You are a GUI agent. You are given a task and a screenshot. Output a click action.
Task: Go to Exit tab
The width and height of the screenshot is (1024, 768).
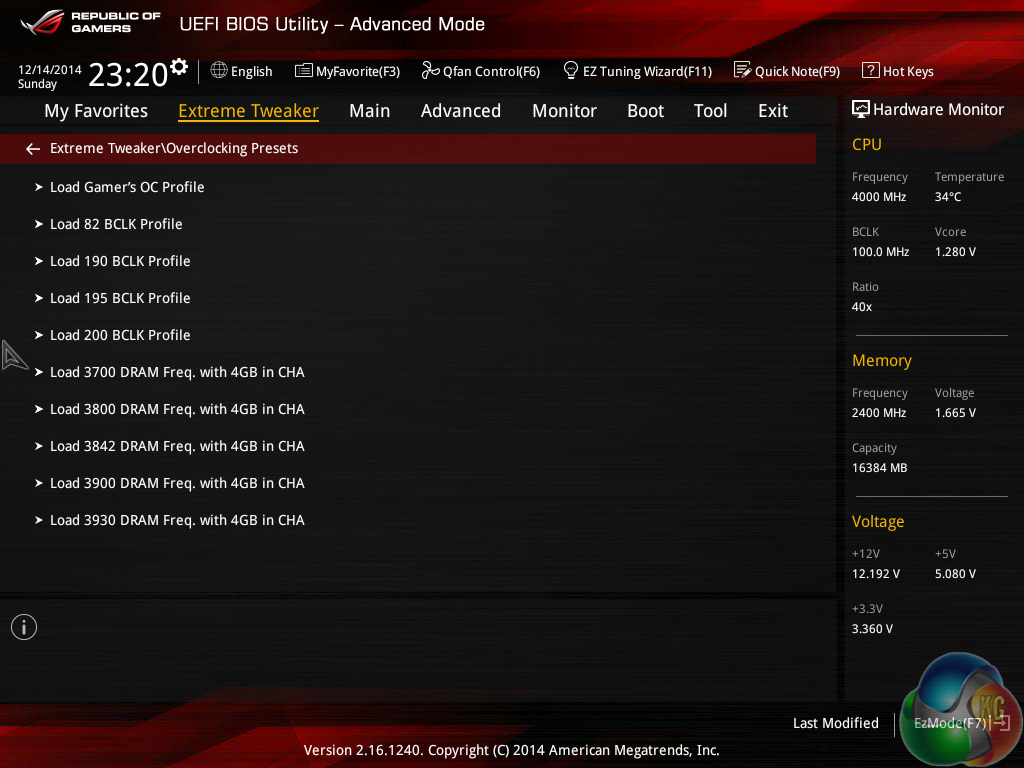pos(773,111)
